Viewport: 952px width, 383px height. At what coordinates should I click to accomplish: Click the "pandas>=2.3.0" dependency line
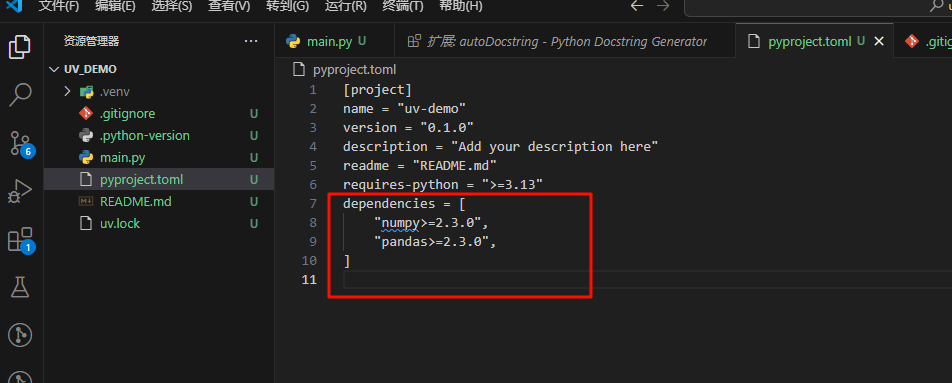click(435, 242)
